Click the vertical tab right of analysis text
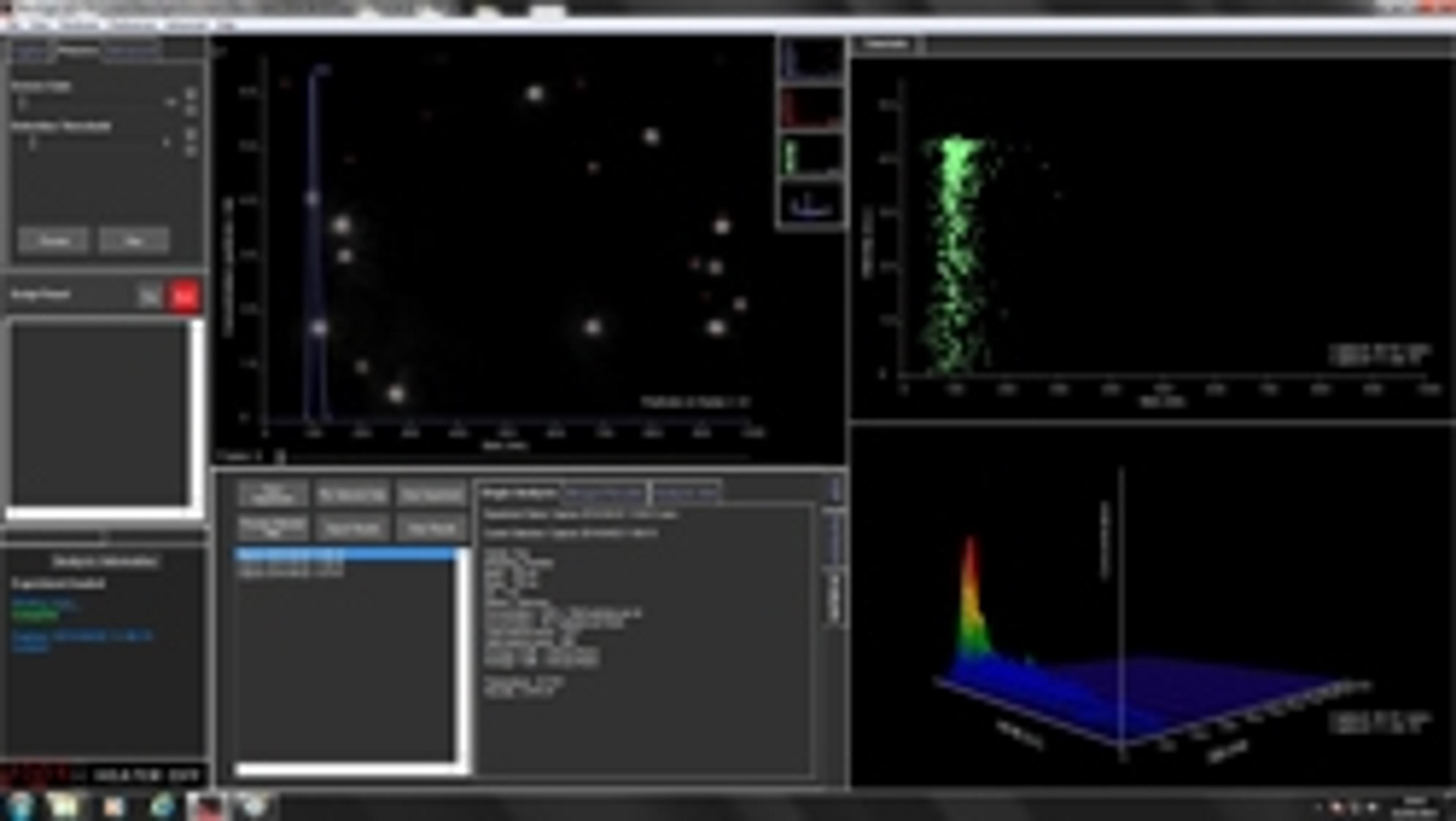The height and width of the screenshot is (821, 1456). pyautogui.click(x=835, y=598)
